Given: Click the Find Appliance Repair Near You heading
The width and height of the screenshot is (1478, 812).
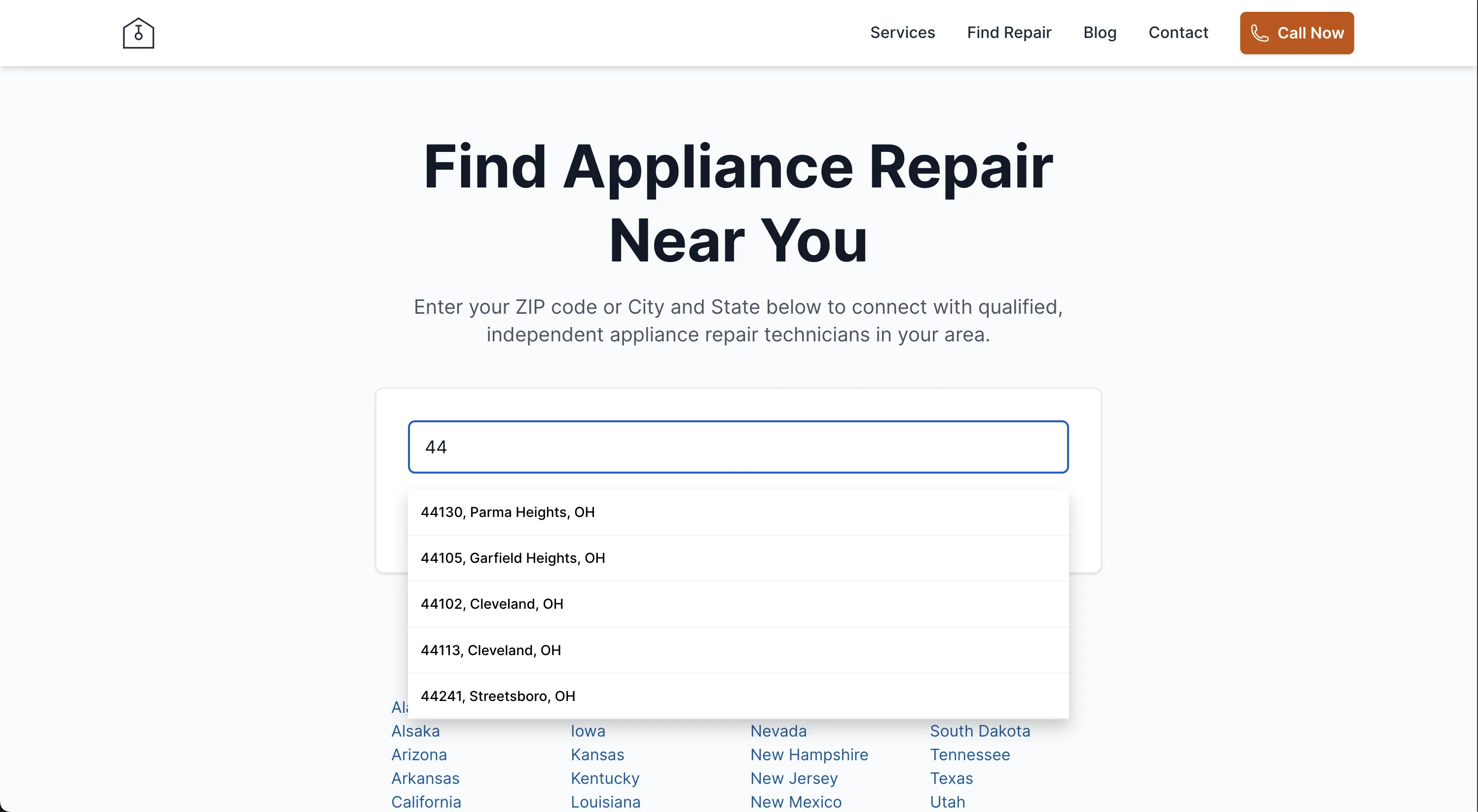Looking at the screenshot, I should click(x=738, y=203).
